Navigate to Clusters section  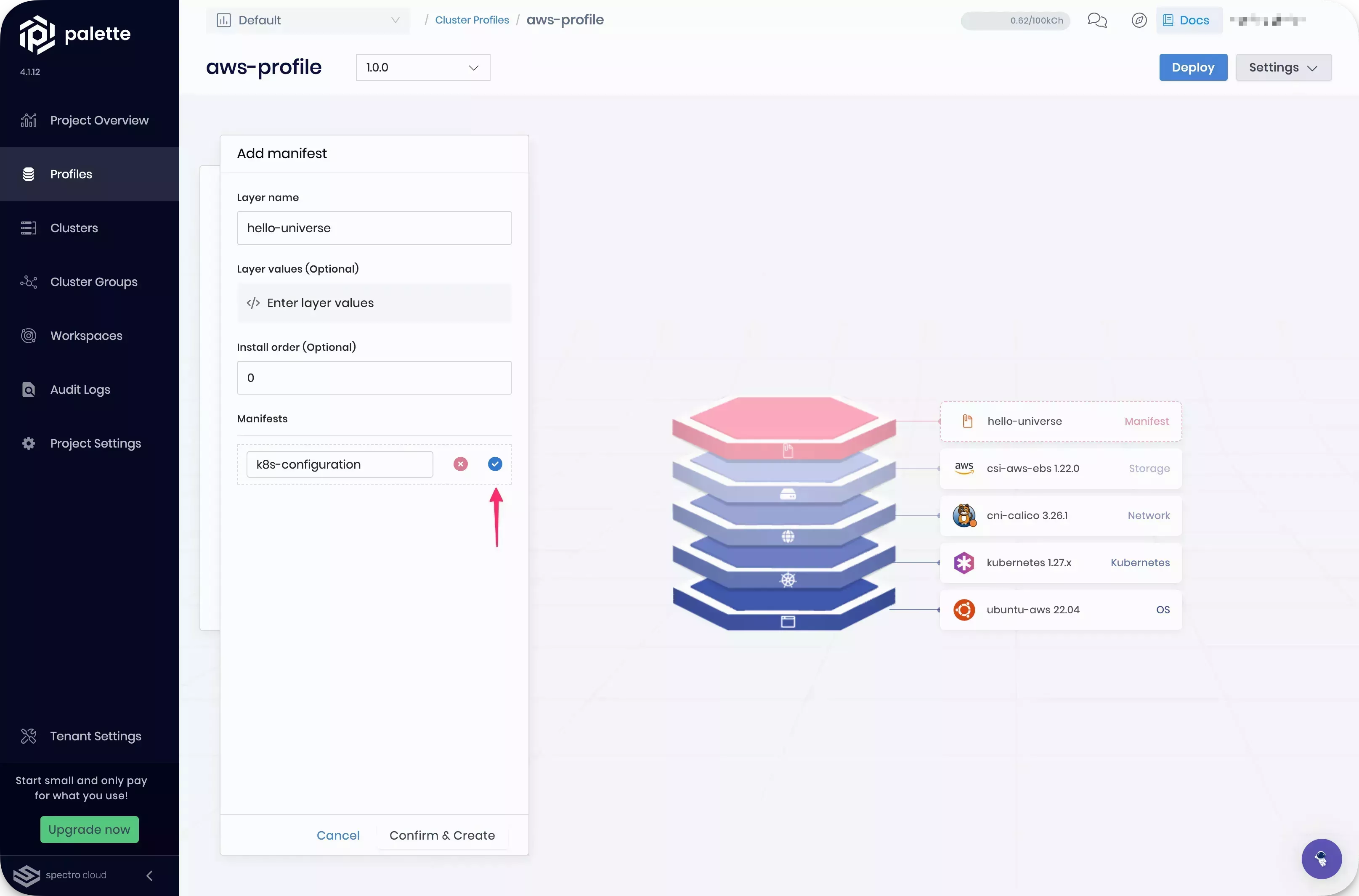(x=90, y=228)
